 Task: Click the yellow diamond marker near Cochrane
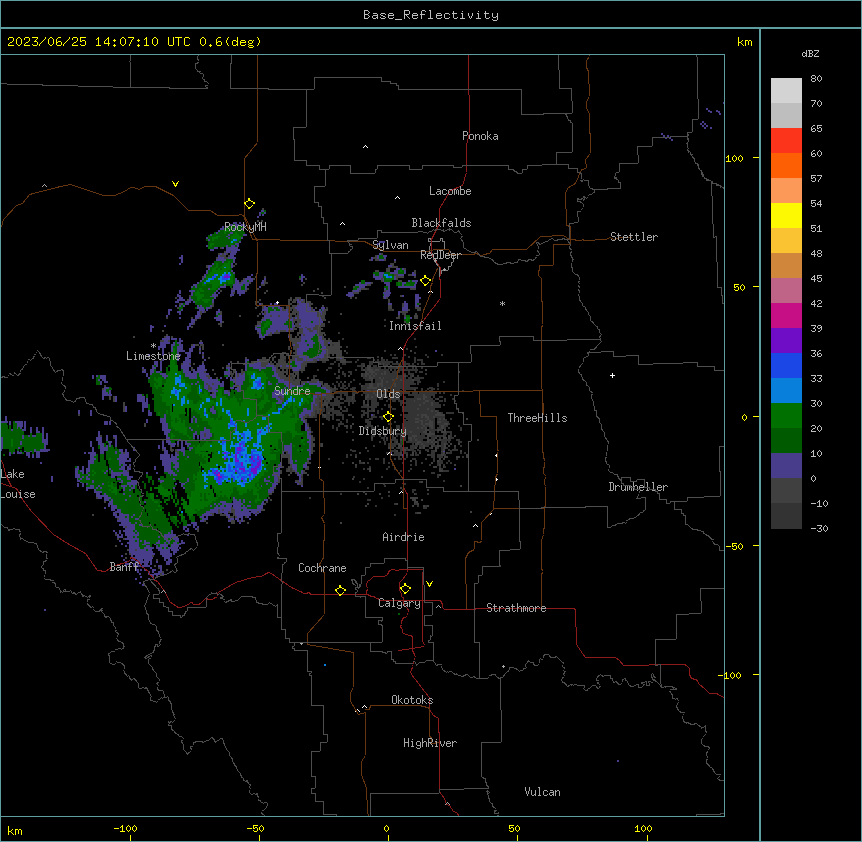[340, 590]
